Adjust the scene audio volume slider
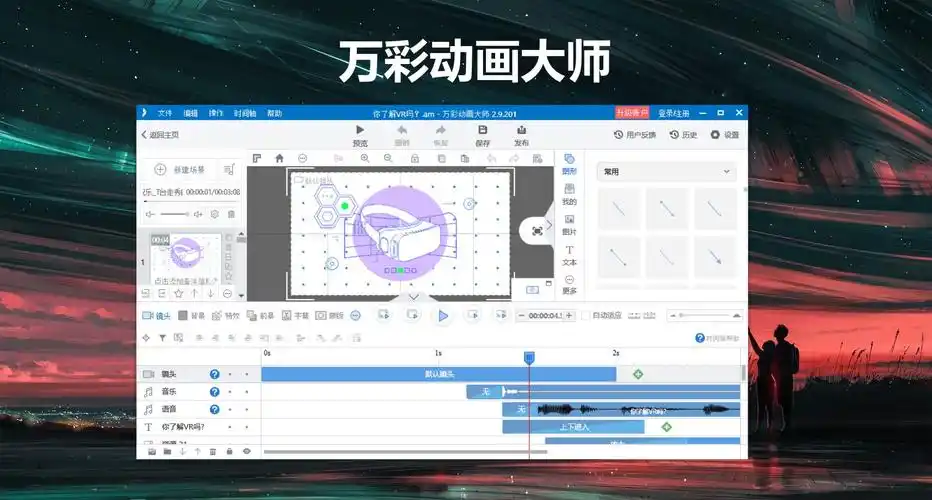The height and width of the screenshot is (500, 932). [174, 214]
